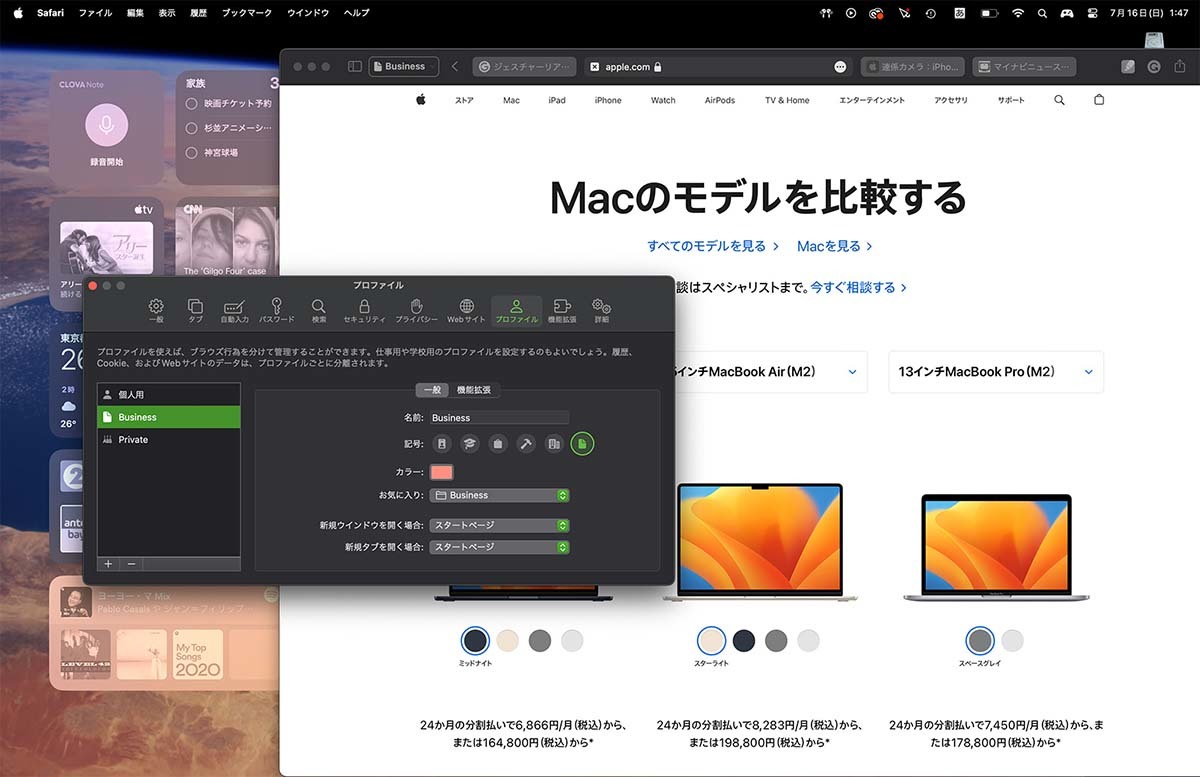Open the 検索 (Search) settings pane
Image resolution: width=1200 pixels, height=777 pixels.
[x=319, y=311]
